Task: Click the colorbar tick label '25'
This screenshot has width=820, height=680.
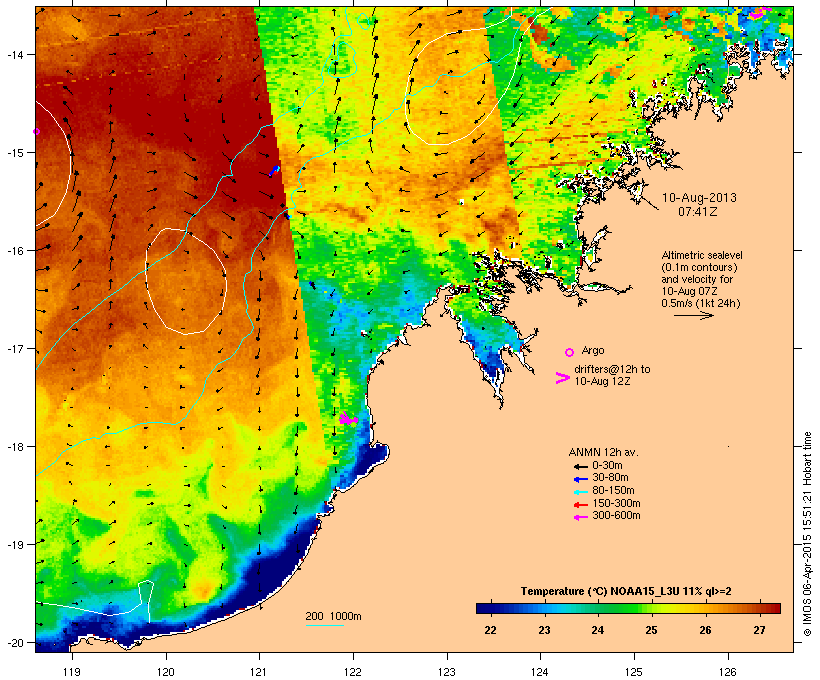Action: pyautogui.click(x=651, y=630)
